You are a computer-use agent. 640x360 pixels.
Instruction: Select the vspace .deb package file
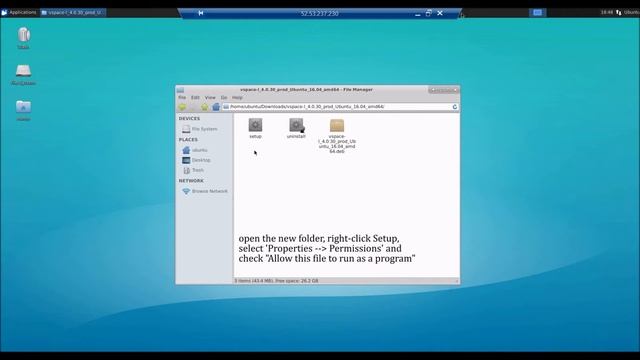337,125
